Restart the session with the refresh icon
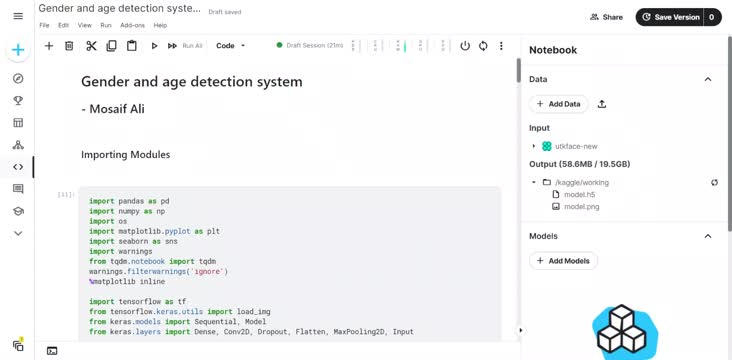 (x=483, y=46)
